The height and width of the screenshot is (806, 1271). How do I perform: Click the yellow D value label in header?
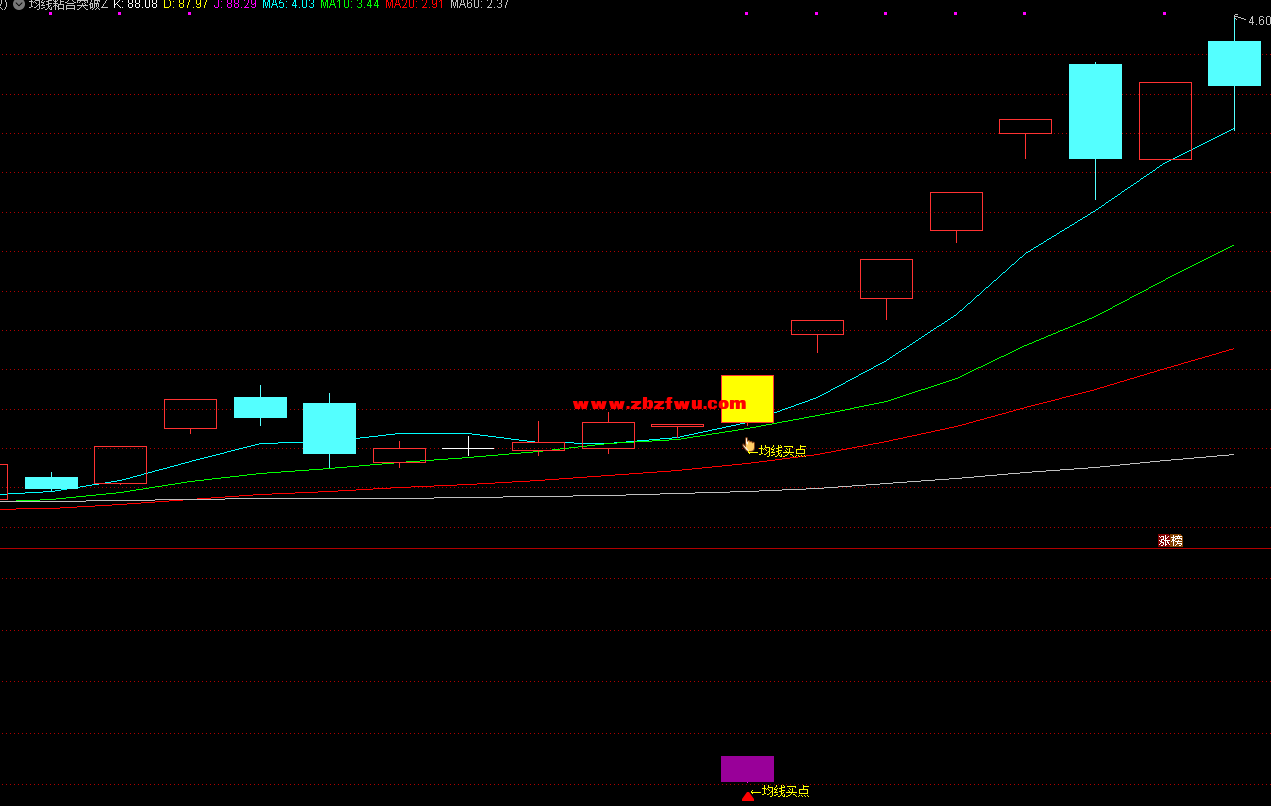[x=185, y=4]
